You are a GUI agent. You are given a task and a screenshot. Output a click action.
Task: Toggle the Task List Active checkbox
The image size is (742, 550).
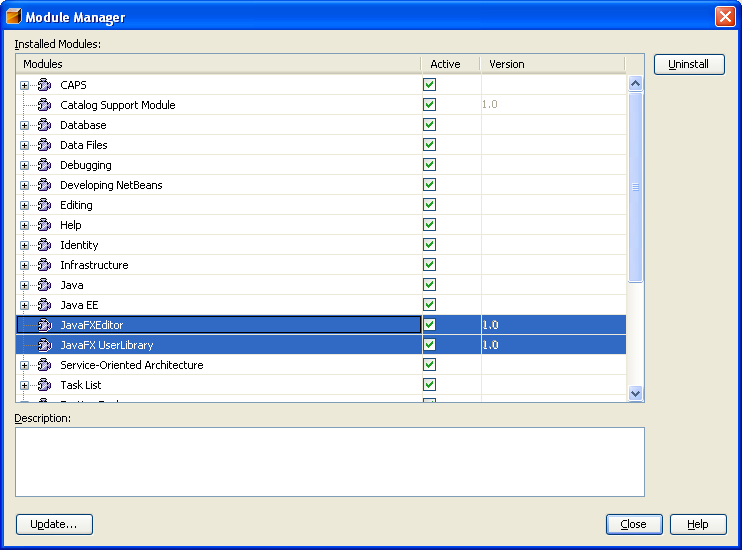429,384
